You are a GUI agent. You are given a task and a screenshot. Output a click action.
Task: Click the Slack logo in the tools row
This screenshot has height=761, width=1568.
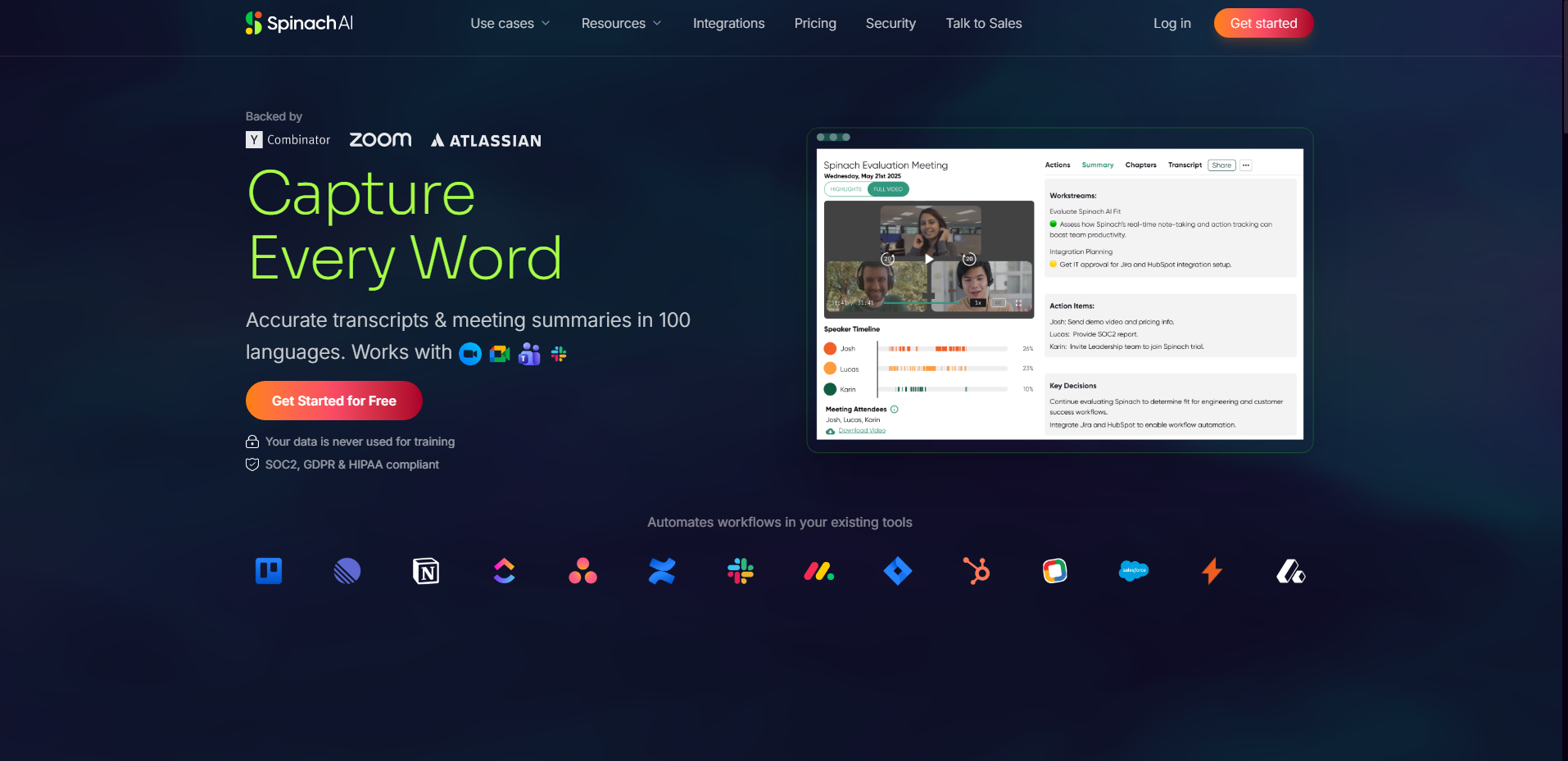pos(741,571)
